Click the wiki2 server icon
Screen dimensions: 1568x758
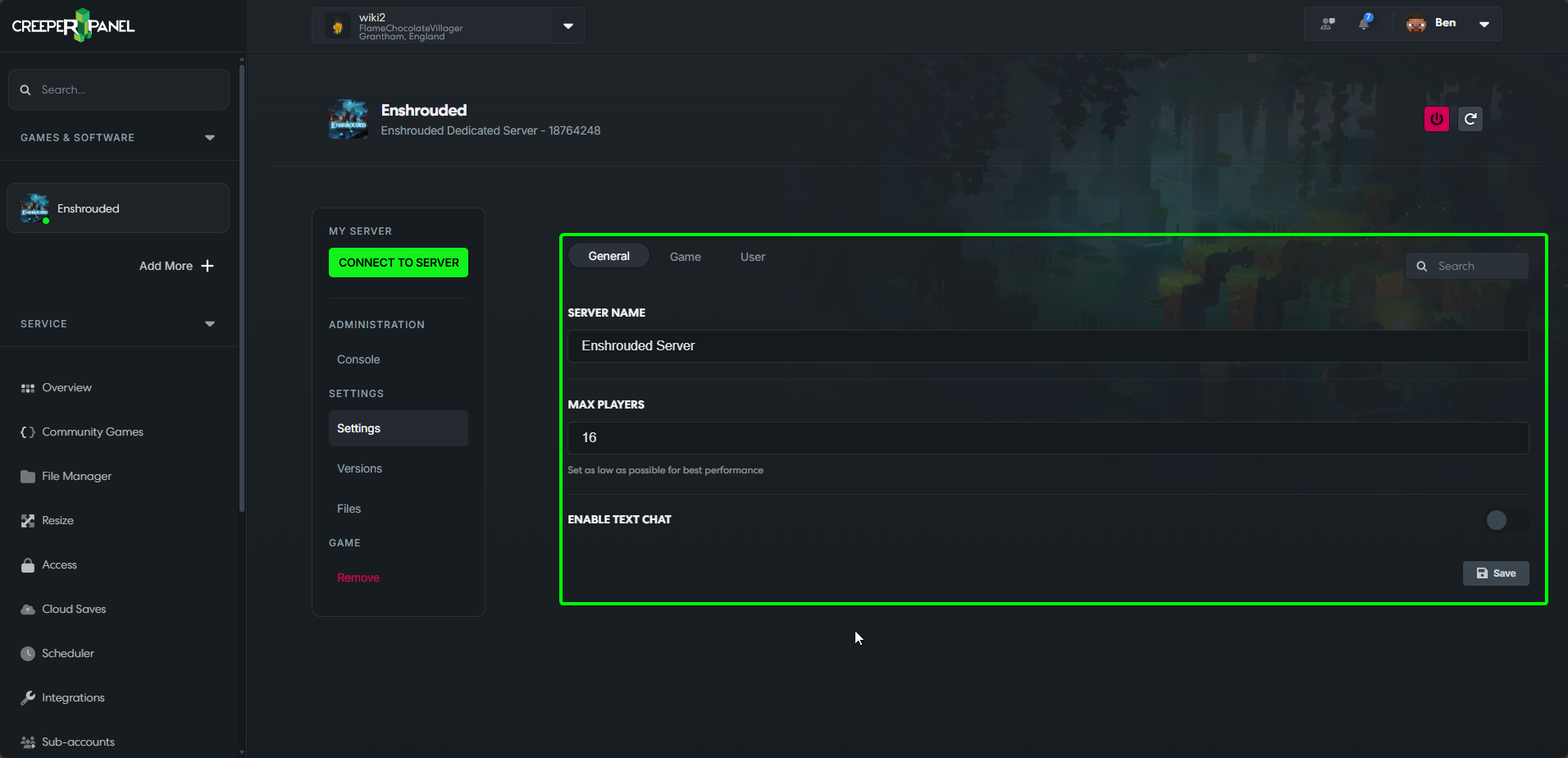click(337, 27)
